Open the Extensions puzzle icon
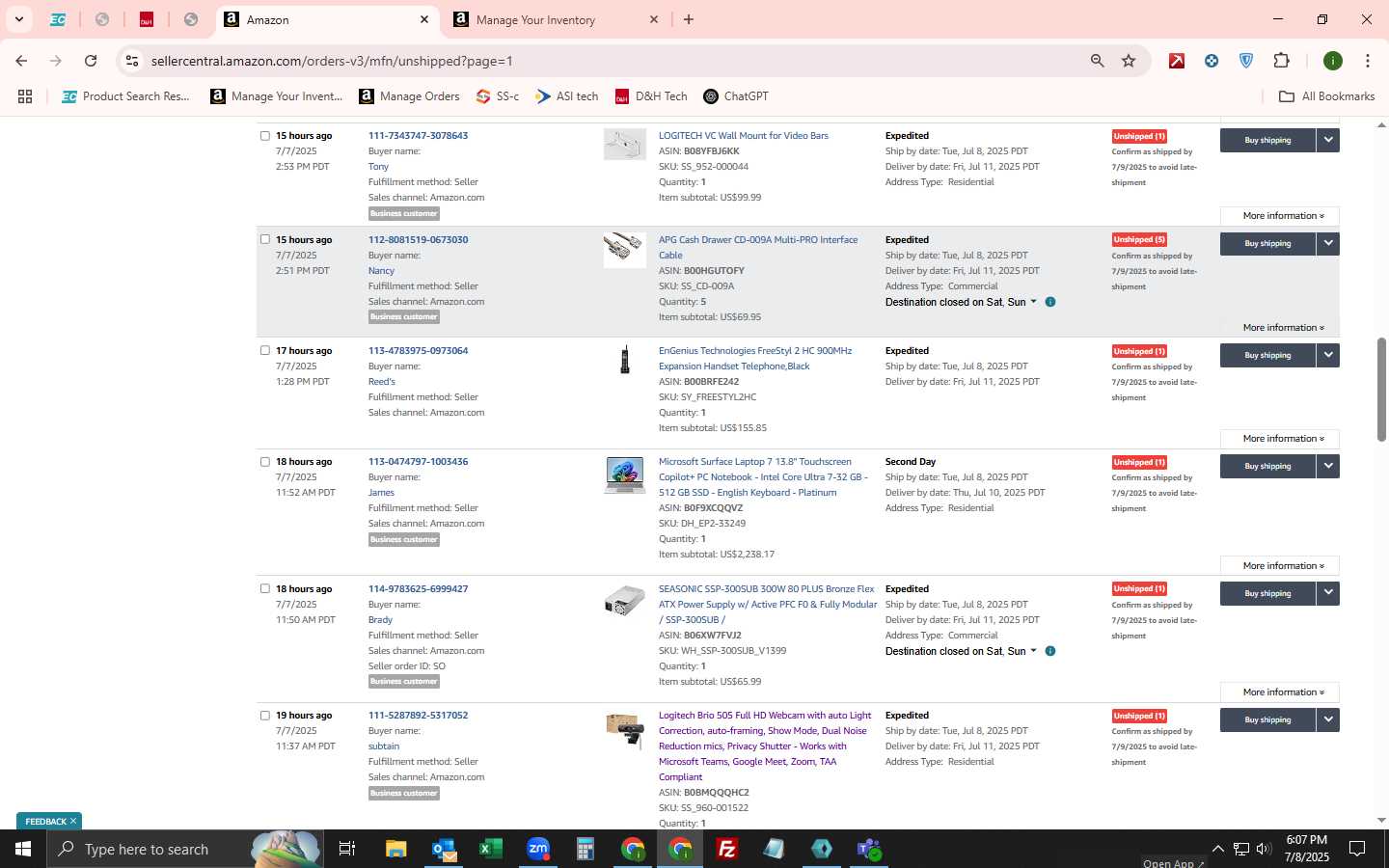 tap(1281, 61)
